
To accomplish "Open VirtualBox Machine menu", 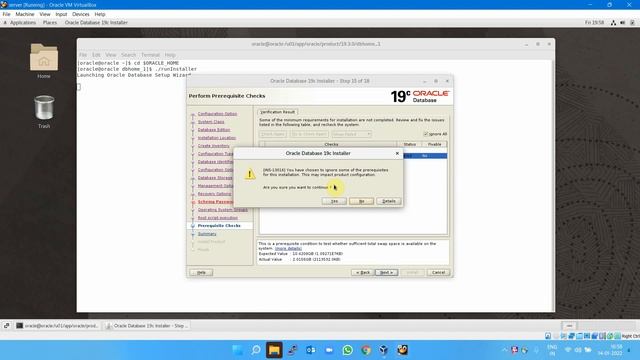I will (24, 14).
